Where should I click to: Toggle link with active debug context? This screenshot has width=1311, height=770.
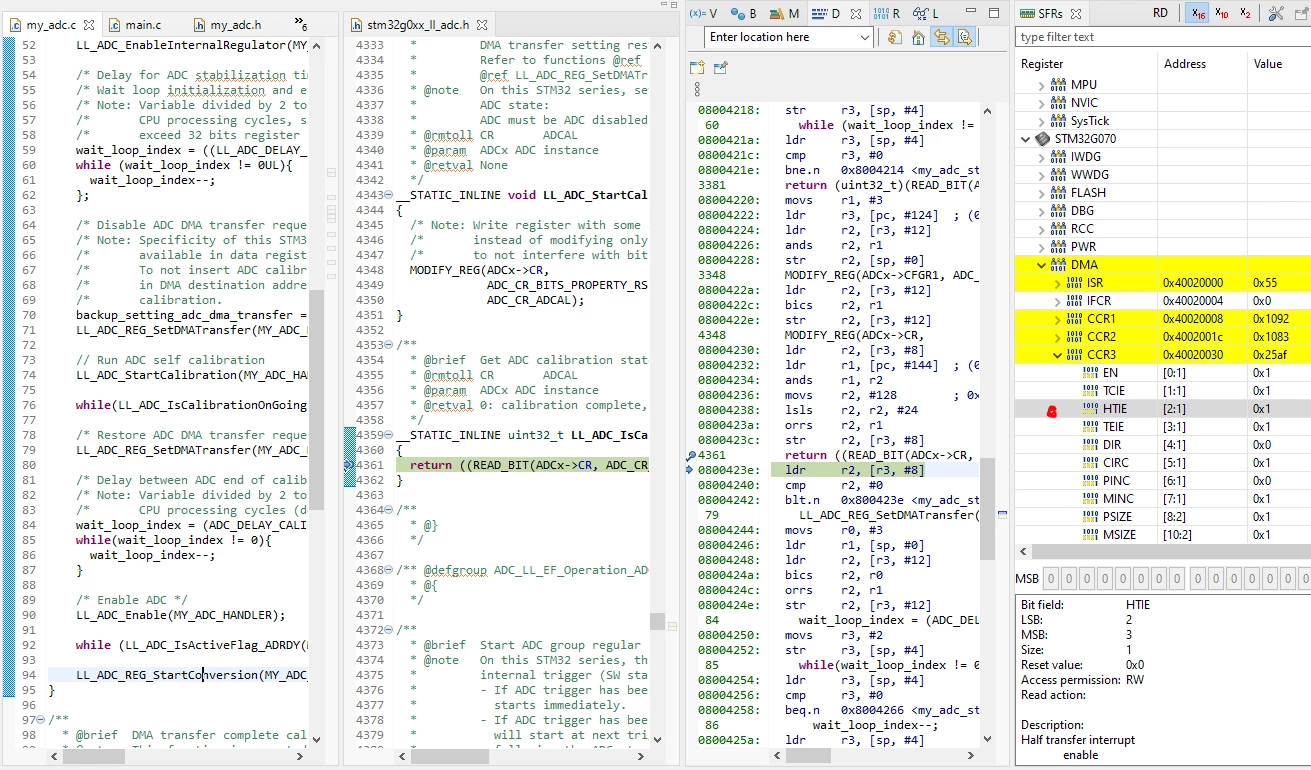(941, 37)
